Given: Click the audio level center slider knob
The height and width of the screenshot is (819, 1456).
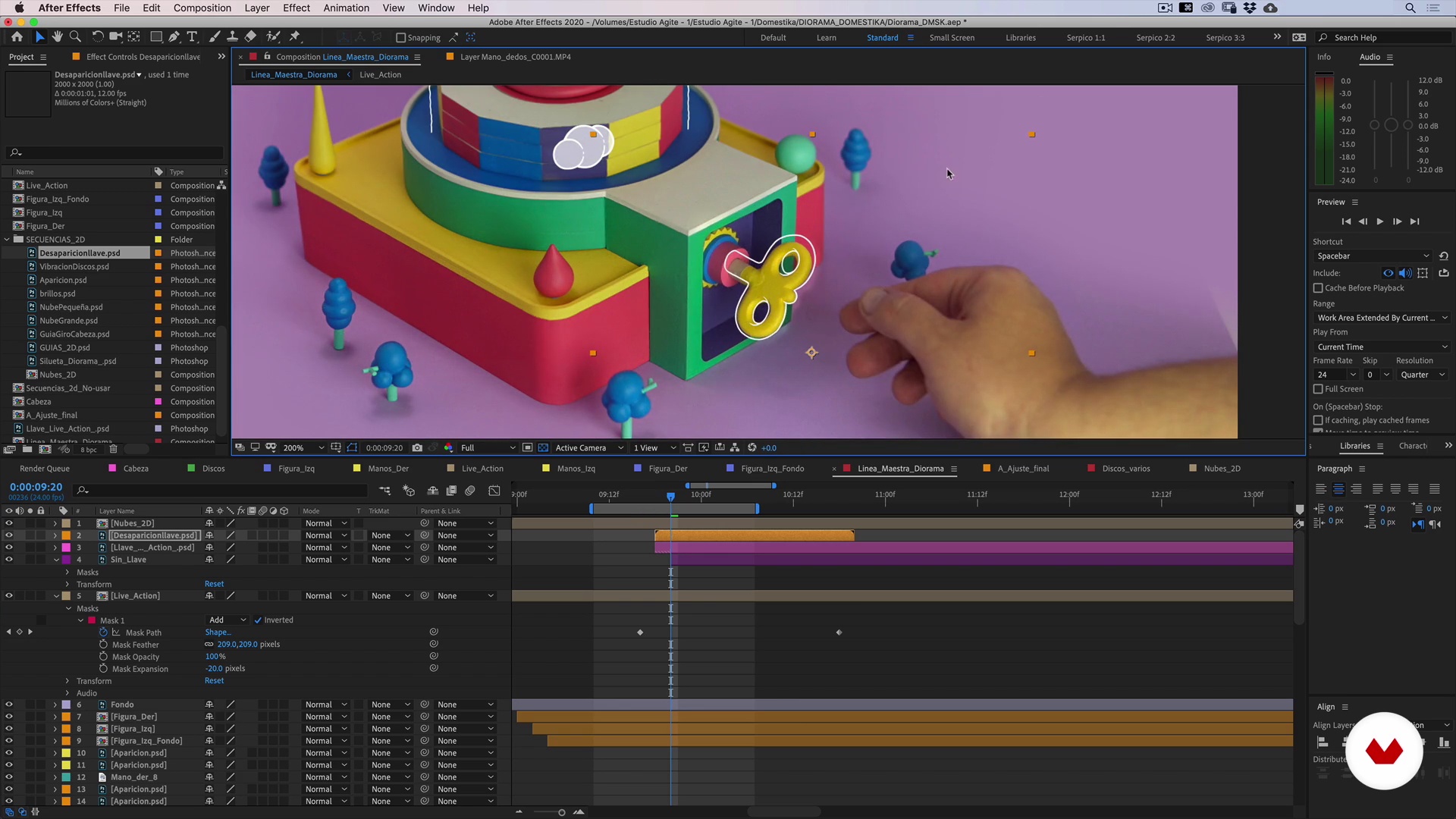Looking at the screenshot, I should 1391,124.
